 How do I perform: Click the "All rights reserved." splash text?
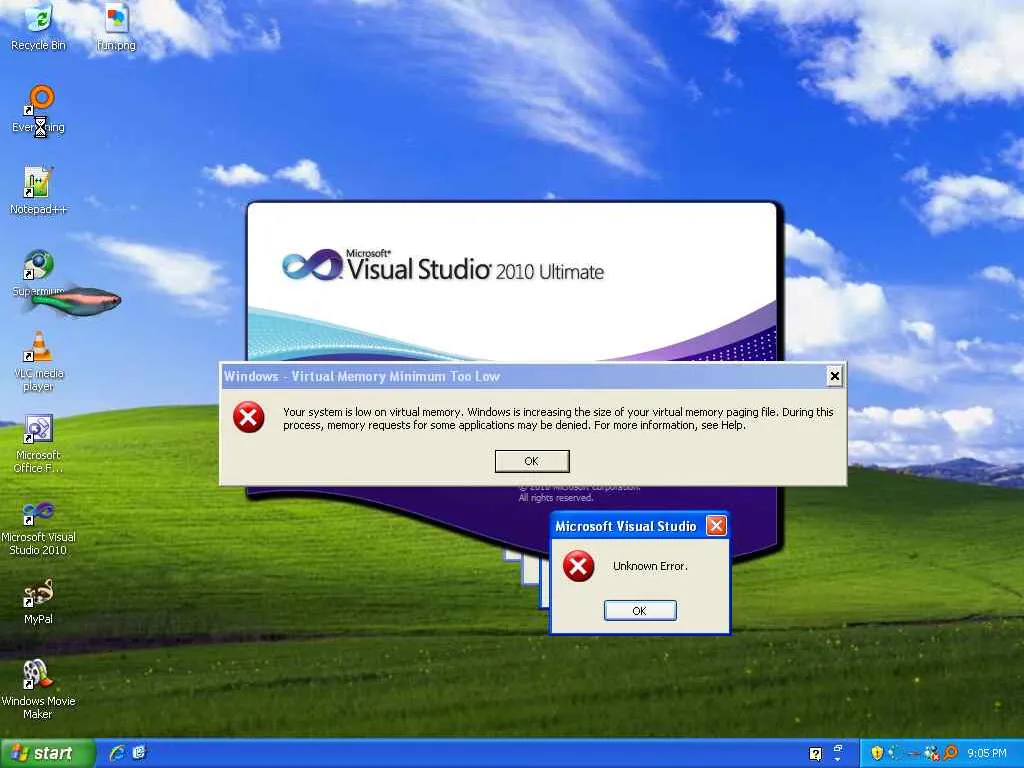click(556, 498)
